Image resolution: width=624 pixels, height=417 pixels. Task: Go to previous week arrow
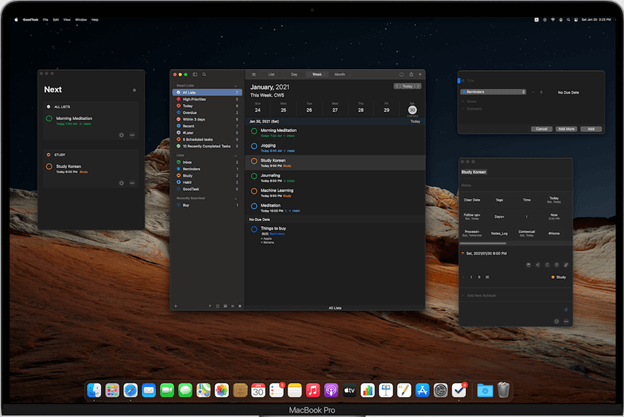[x=397, y=86]
